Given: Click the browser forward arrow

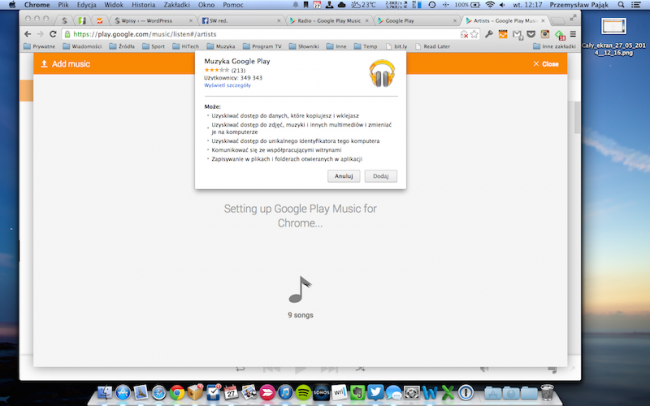Looking at the screenshot, I should (40, 34).
